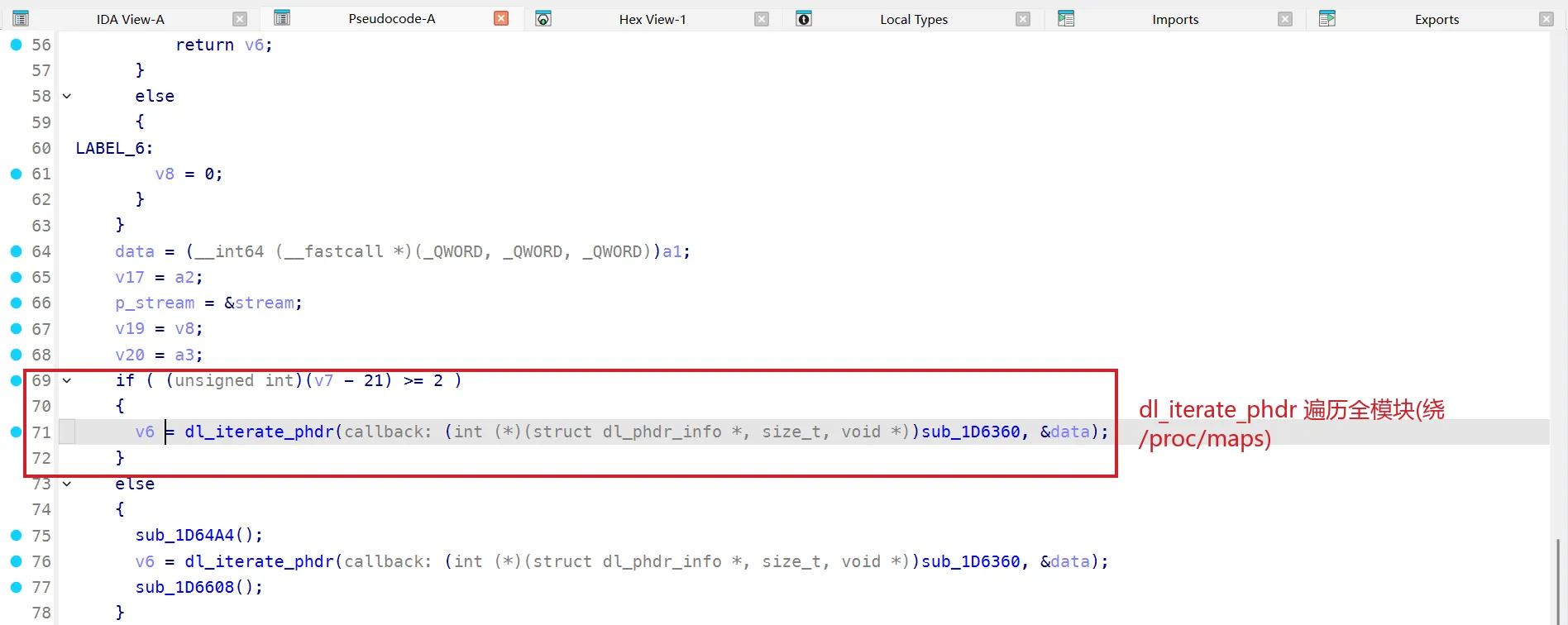Viewport: 1568px width, 625px height.
Task: Open the Imports tab
Action: tap(1175, 19)
